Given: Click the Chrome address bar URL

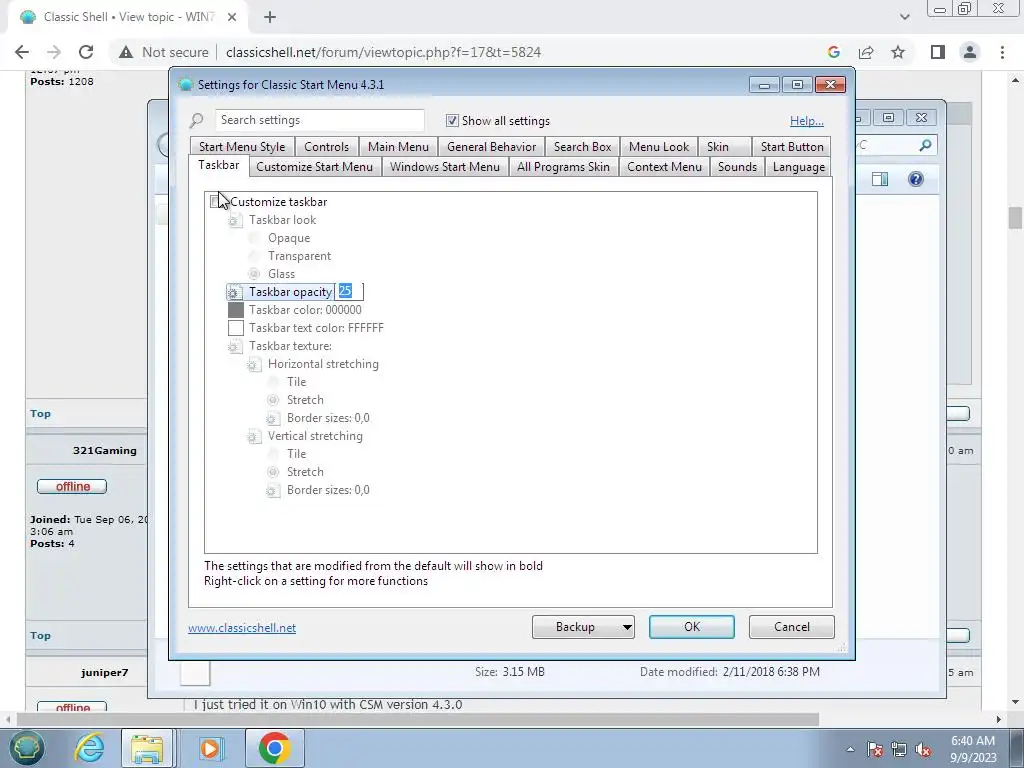Looking at the screenshot, I should 383,52.
